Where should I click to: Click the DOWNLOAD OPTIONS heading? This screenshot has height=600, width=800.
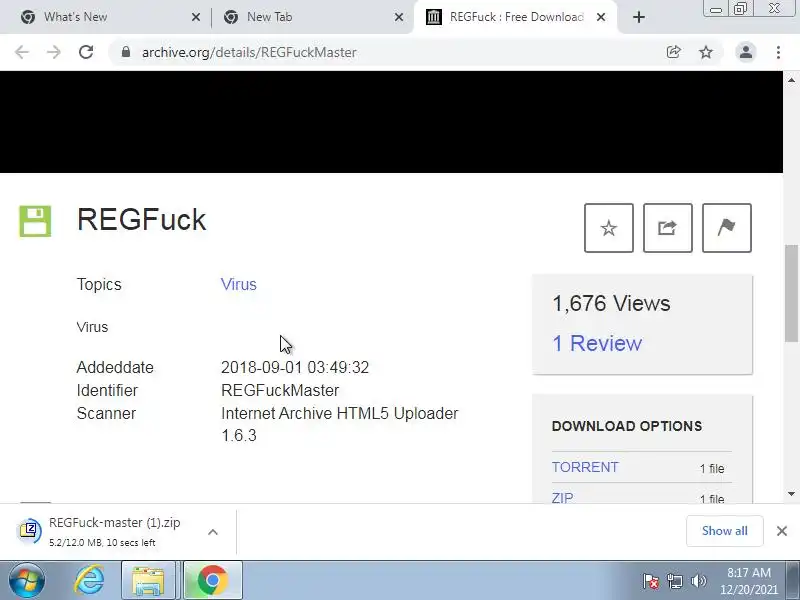tap(627, 426)
